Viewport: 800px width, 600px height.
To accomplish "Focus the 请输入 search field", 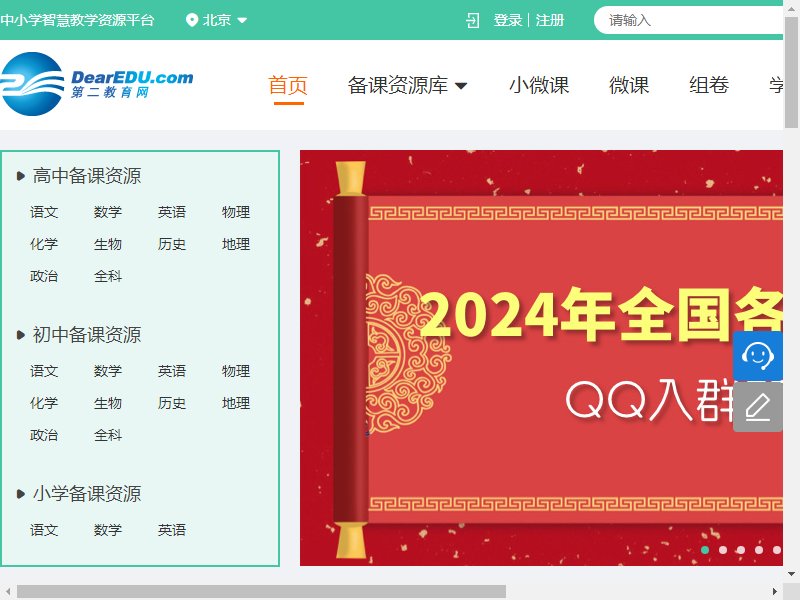I will (x=689, y=20).
